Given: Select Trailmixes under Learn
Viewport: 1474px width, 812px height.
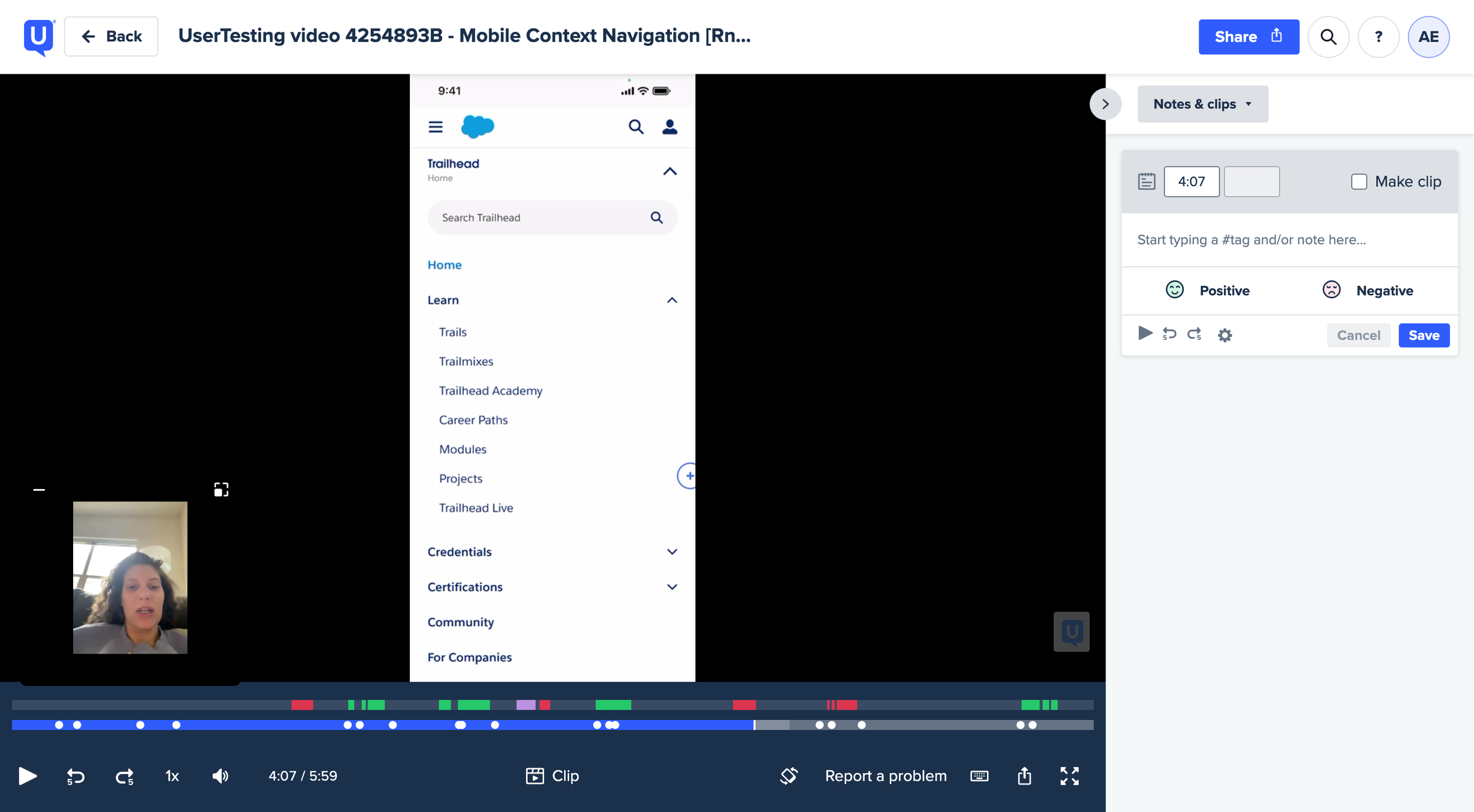Looking at the screenshot, I should coord(466,361).
